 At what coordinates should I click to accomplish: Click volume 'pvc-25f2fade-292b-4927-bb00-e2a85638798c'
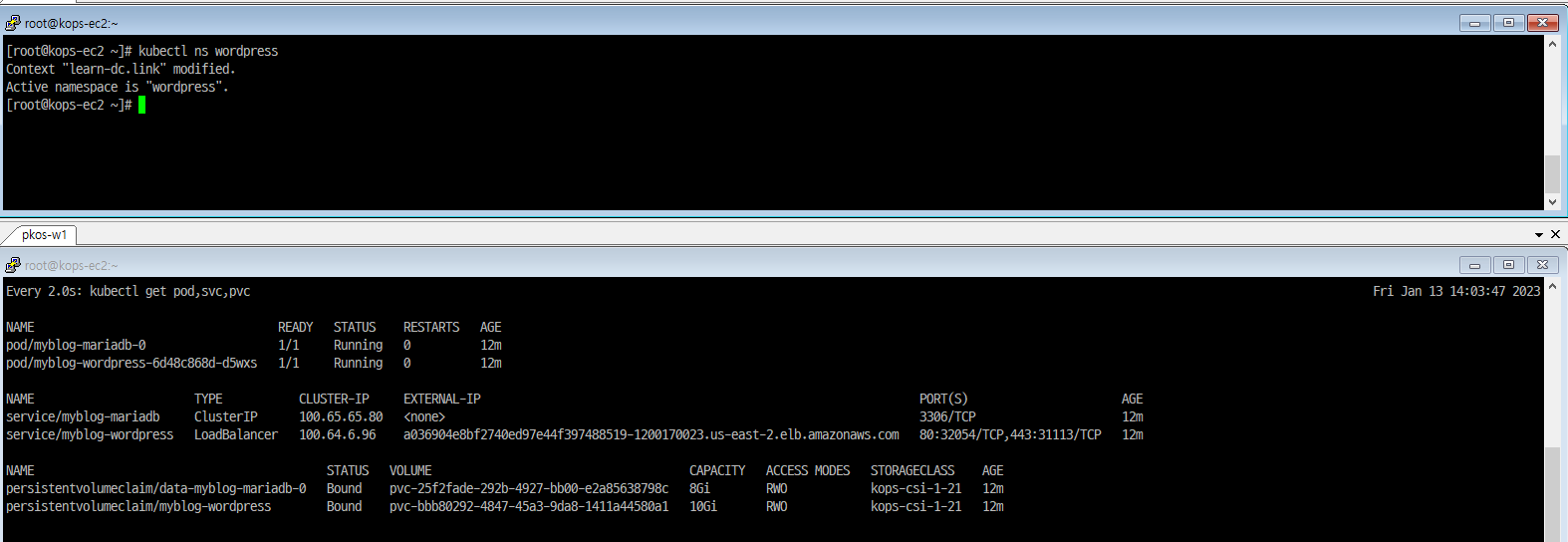coord(529,488)
